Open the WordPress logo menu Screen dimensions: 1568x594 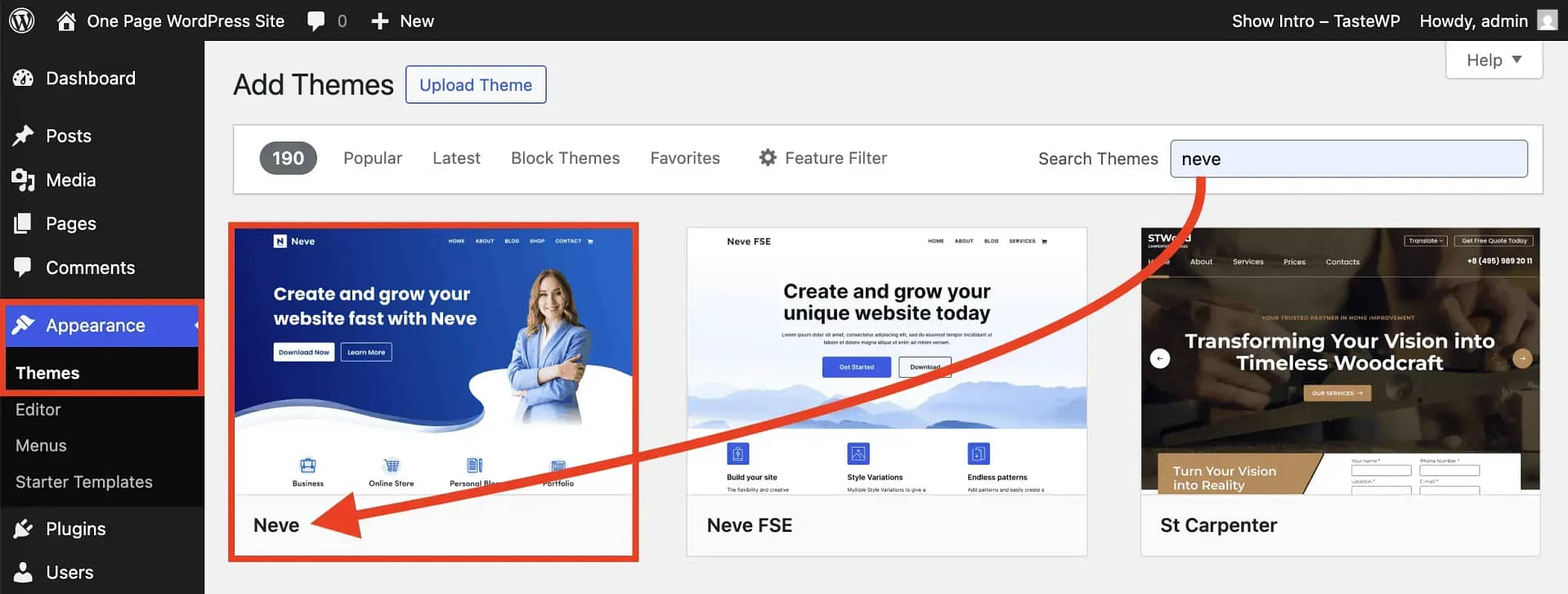pos(21,20)
